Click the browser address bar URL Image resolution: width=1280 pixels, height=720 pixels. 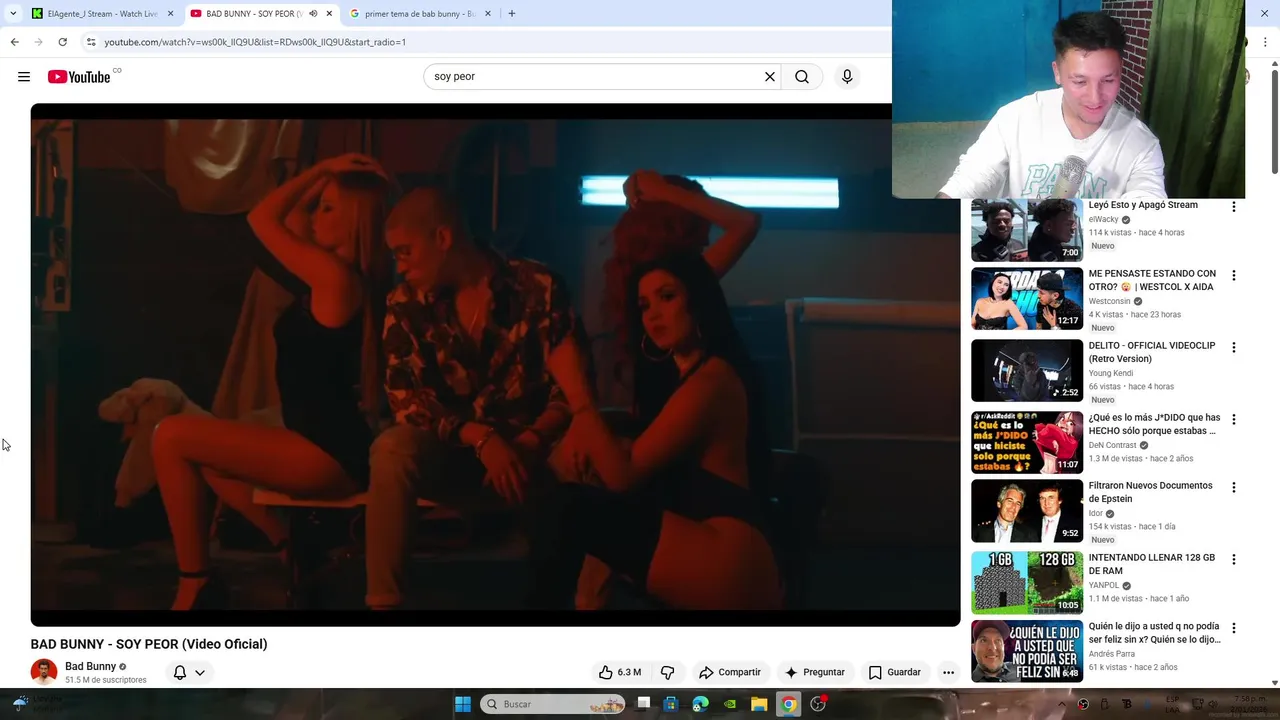(x=255, y=42)
